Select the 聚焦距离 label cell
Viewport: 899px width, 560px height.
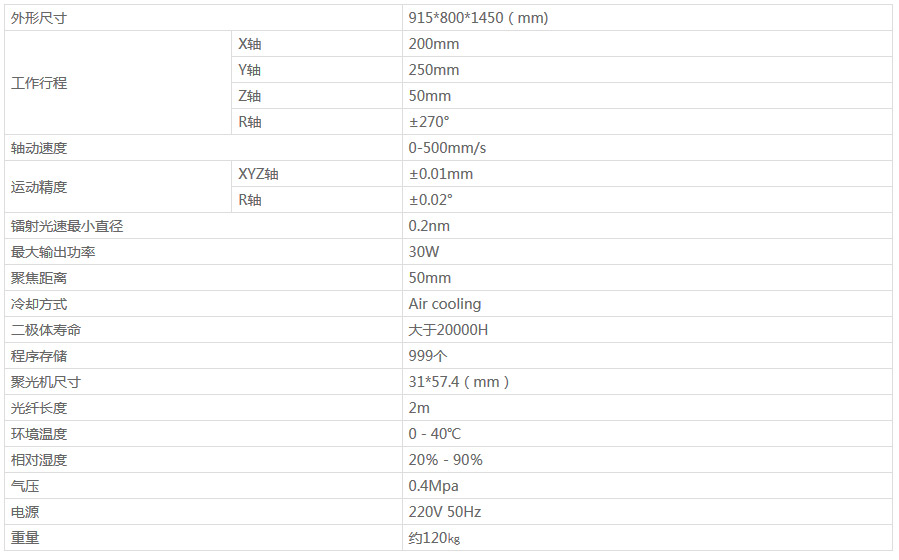pos(39,278)
